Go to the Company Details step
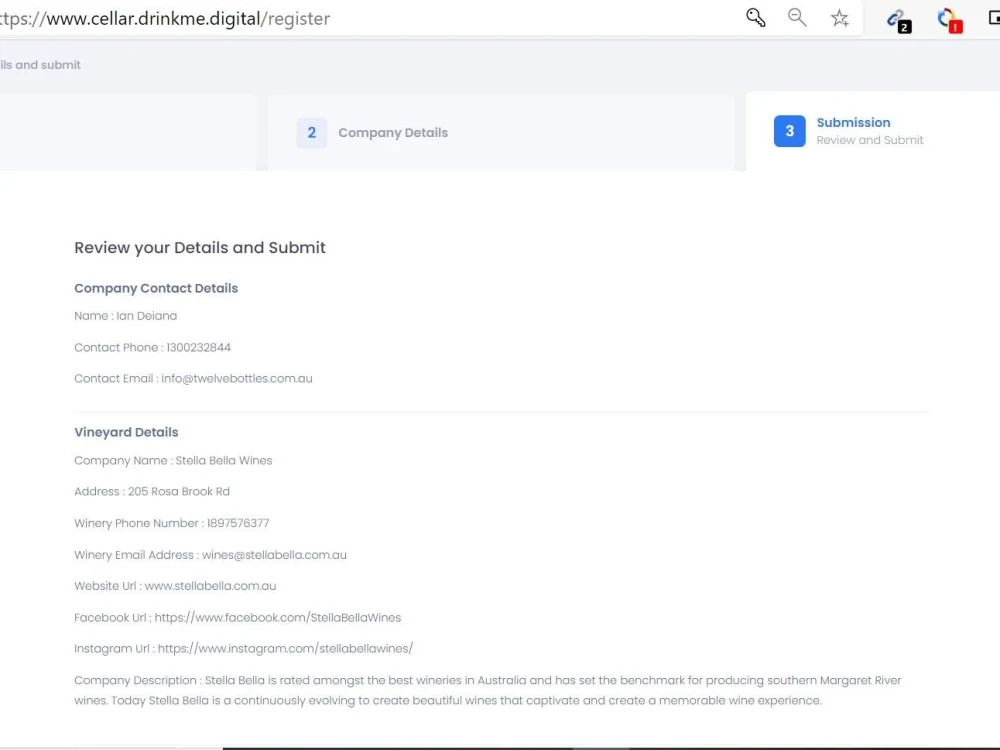The width and height of the screenshot is (1000, 750). 393,133
